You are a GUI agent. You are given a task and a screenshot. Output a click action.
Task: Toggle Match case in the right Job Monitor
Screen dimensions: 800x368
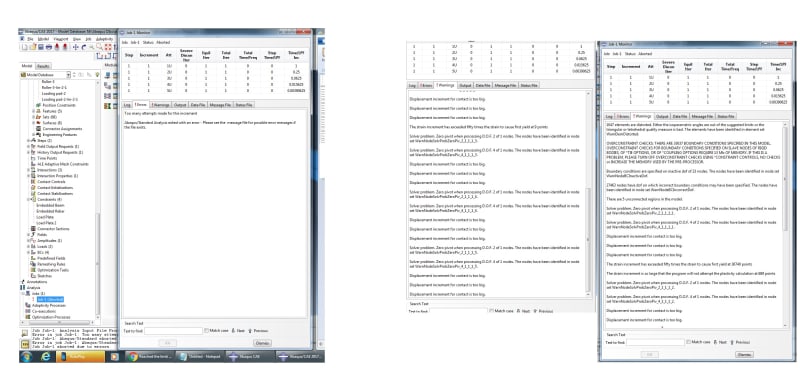pos(689,342)
